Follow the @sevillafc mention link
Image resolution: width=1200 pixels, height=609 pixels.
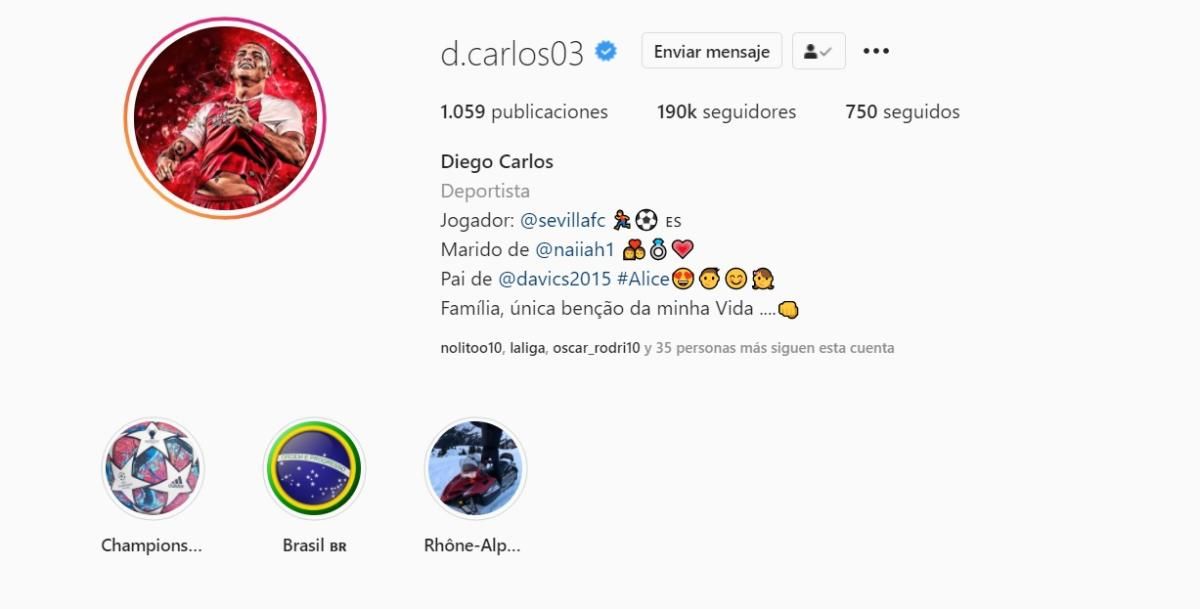point(563,220)
